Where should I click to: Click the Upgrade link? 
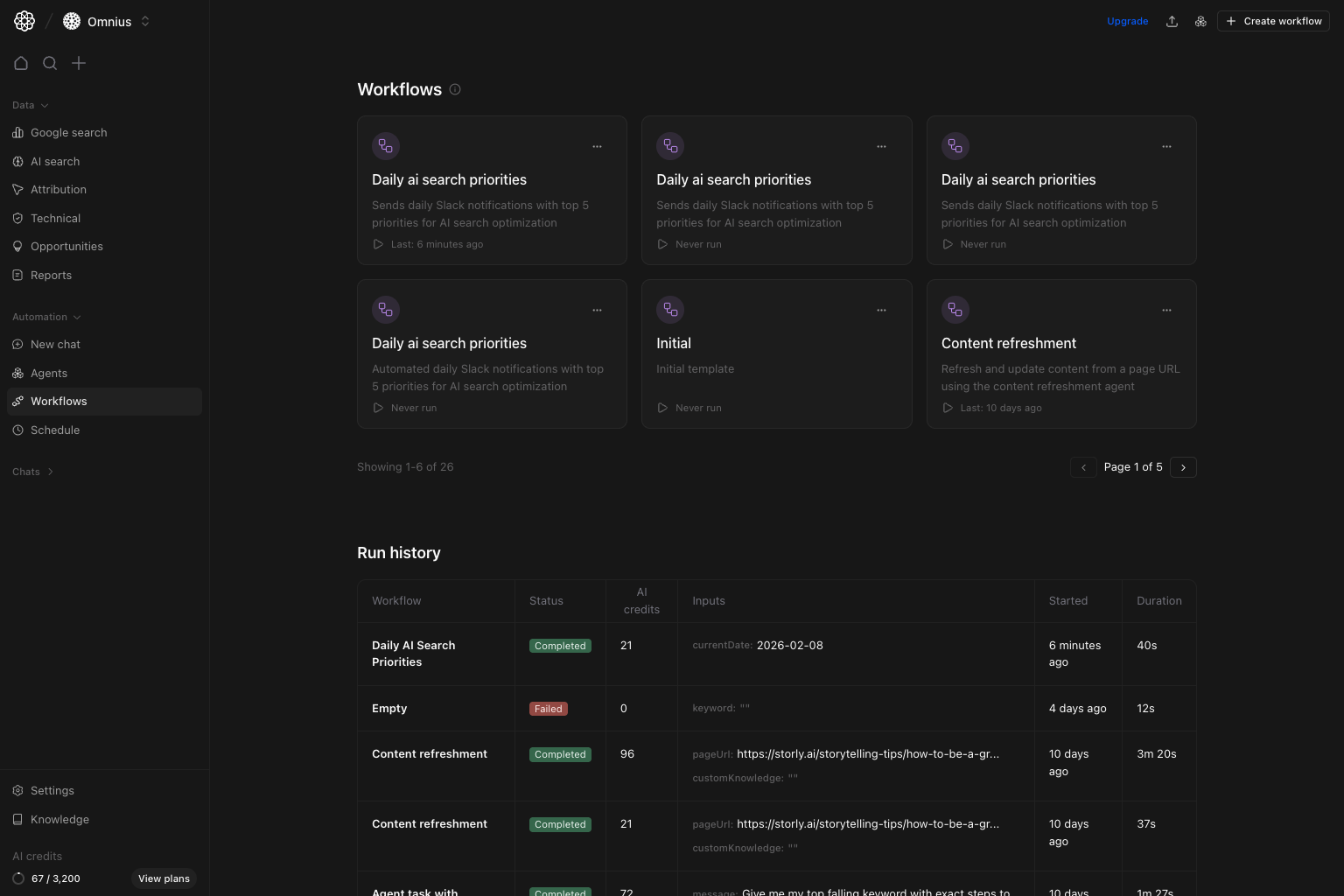pos(1127,21)
